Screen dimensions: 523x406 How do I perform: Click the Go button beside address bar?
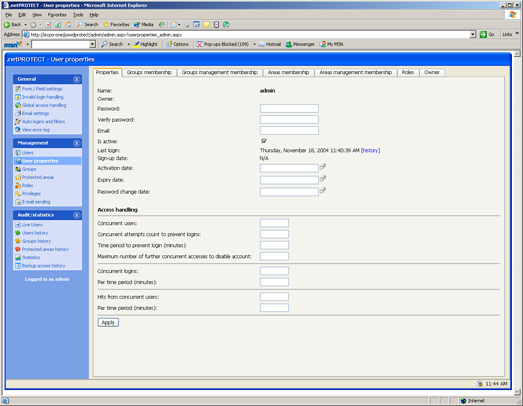coord(487,34)
